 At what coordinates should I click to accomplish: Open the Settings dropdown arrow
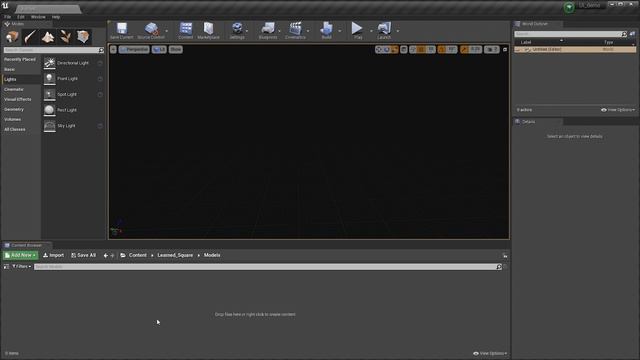point(247,31)
